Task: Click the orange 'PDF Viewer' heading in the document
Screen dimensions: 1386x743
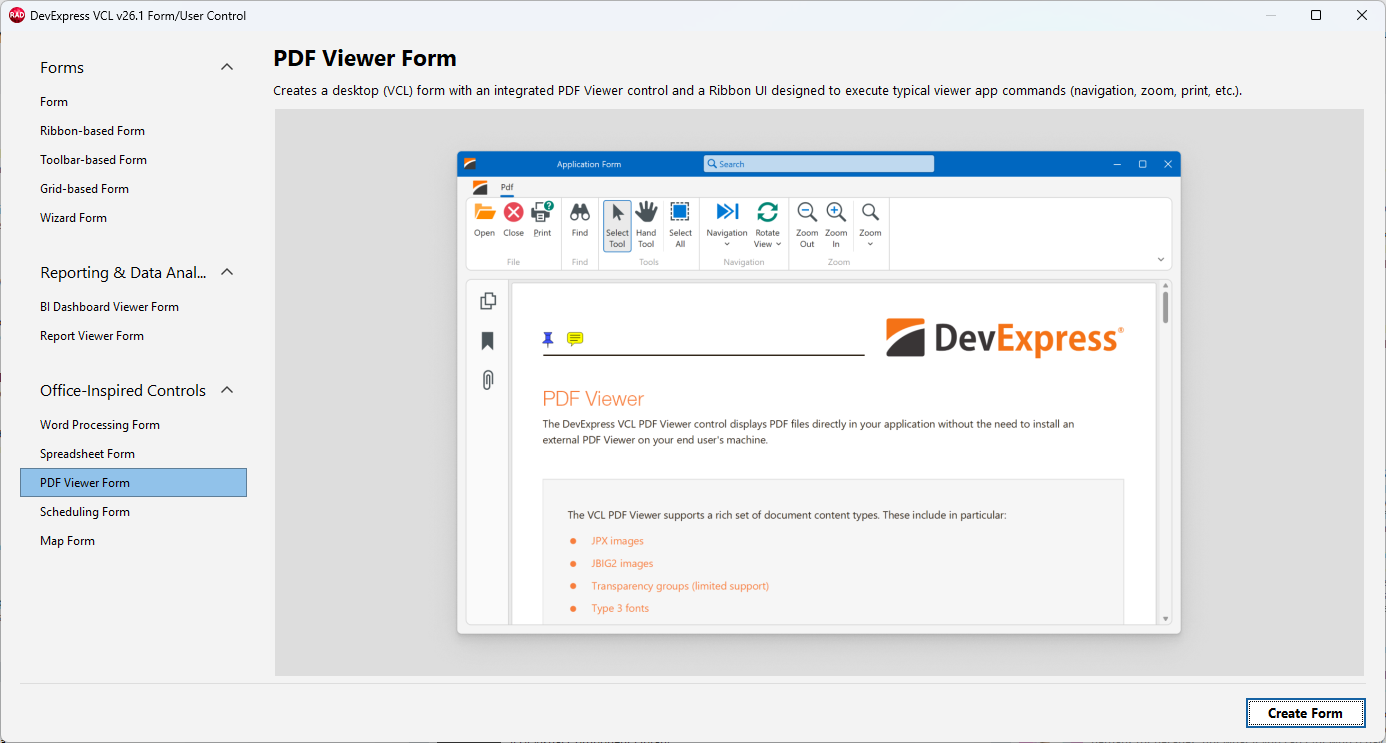Action: point(593,399)
